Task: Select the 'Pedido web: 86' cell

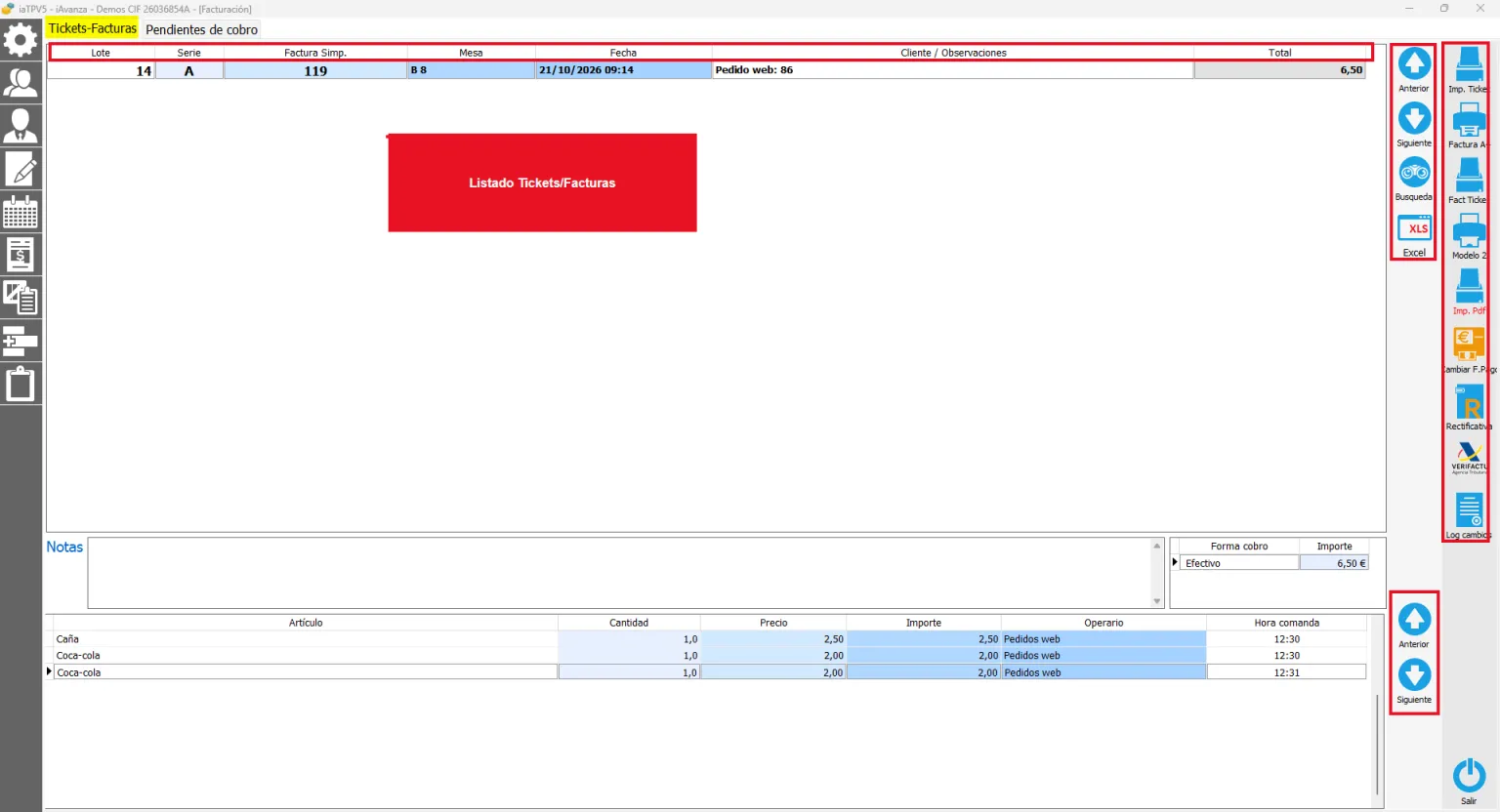Action: click(953, 70)
